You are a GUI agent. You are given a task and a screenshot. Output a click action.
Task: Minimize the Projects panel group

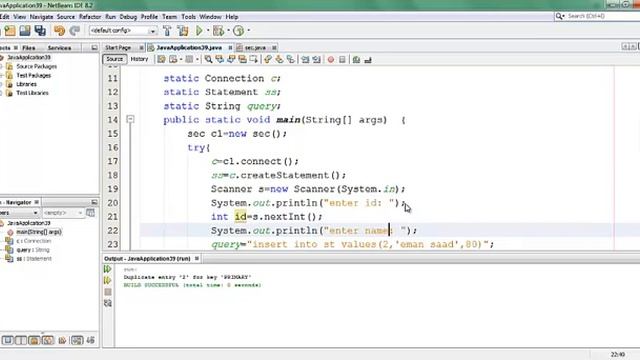[x=94, y=48]
